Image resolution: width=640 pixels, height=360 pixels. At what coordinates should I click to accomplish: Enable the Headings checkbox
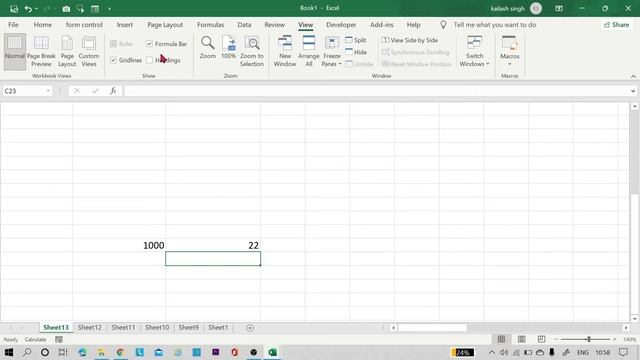click(149, 60)
